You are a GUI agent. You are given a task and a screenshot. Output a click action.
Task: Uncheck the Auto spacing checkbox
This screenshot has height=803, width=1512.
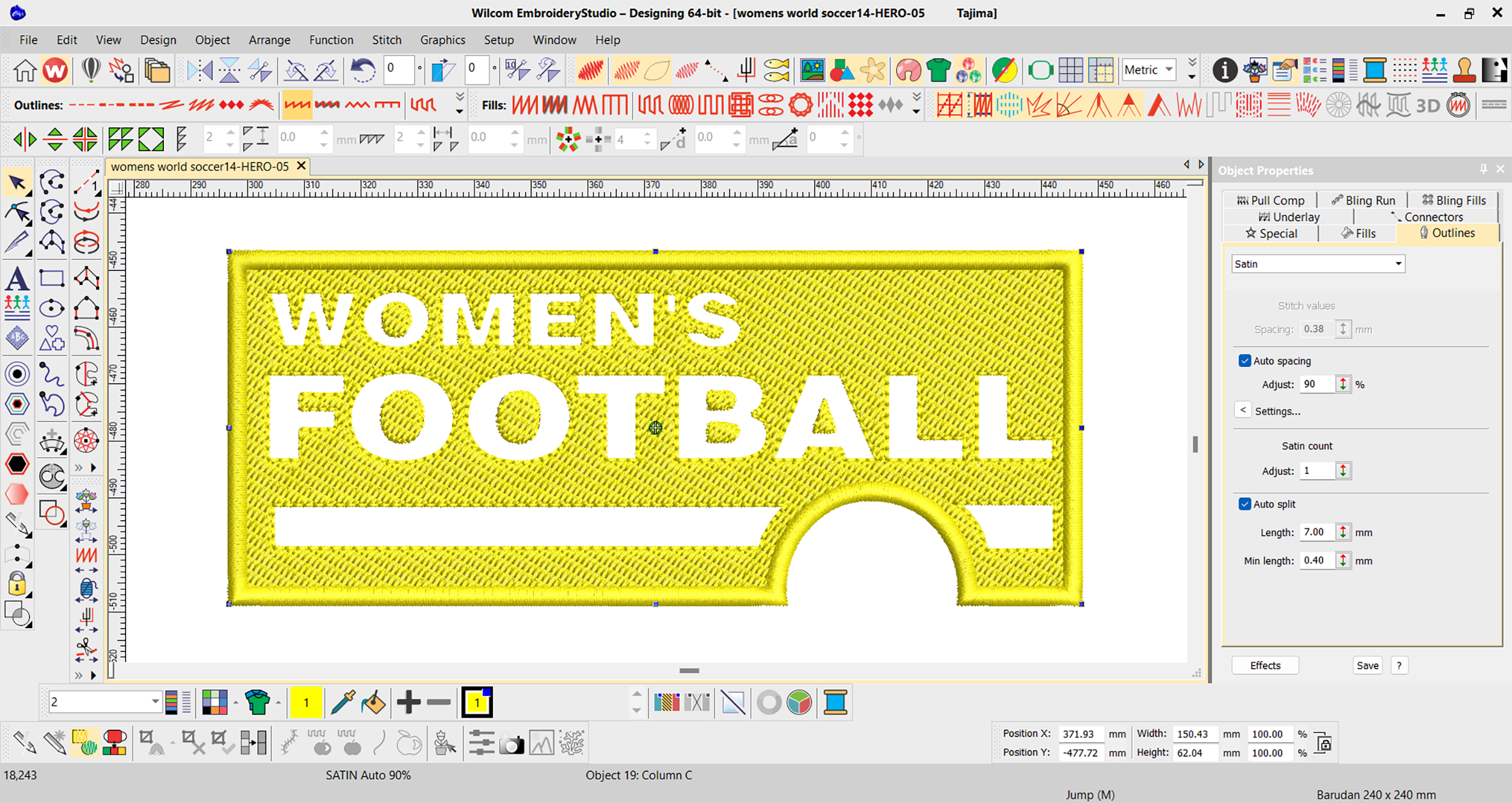(x=1244, y=361)
